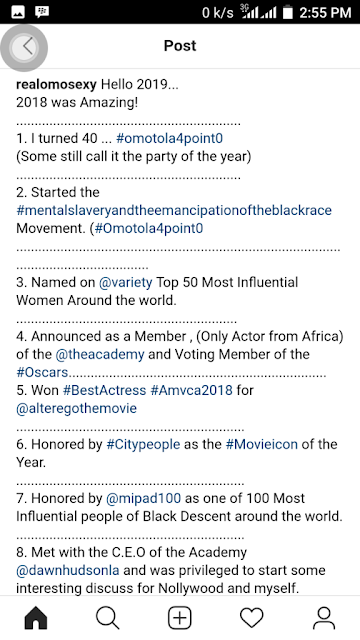Open the #Oscars hashtag

42,372
